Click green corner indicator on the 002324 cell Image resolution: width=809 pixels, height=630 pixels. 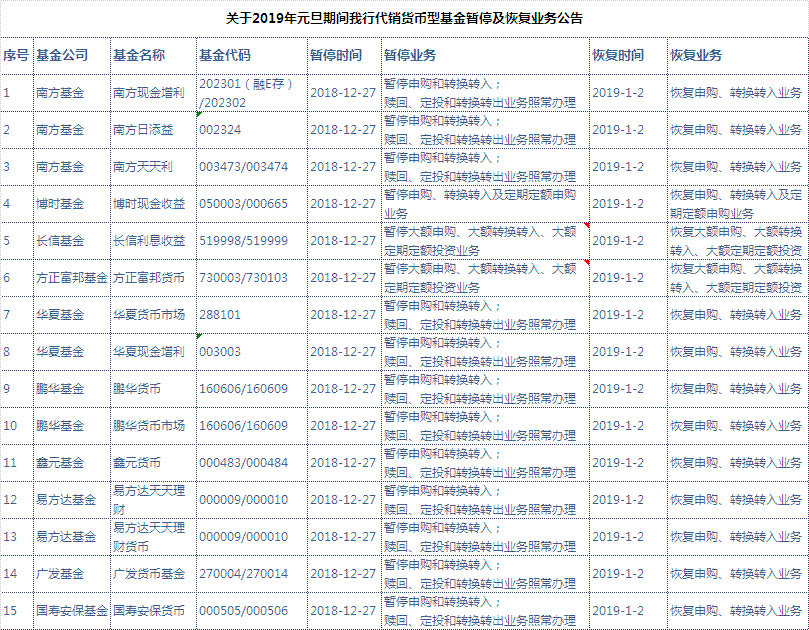click(199, 114)
